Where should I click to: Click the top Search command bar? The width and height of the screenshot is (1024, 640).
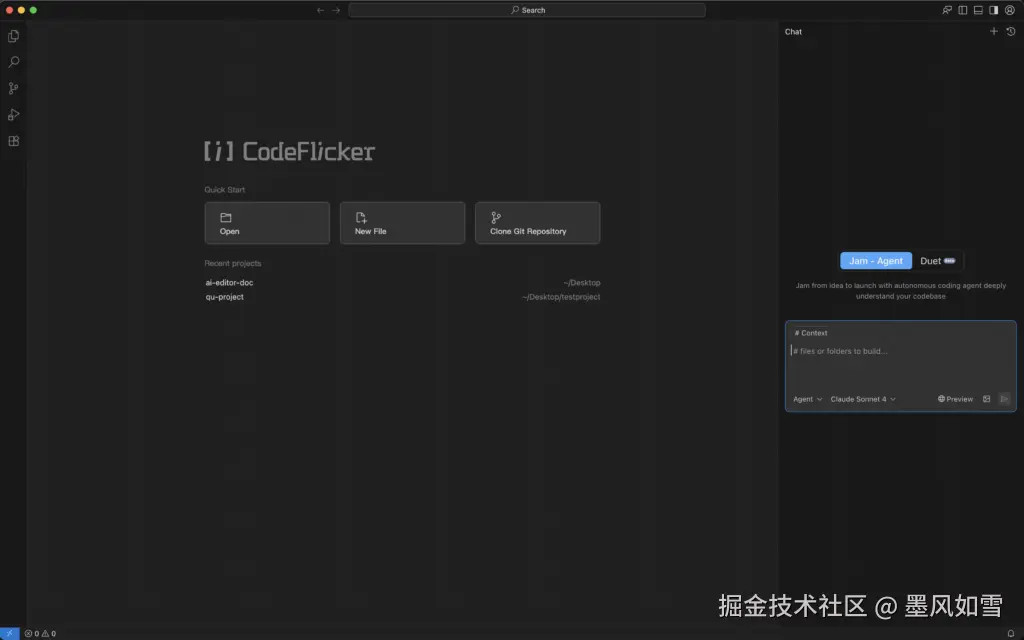pos(527,10)
